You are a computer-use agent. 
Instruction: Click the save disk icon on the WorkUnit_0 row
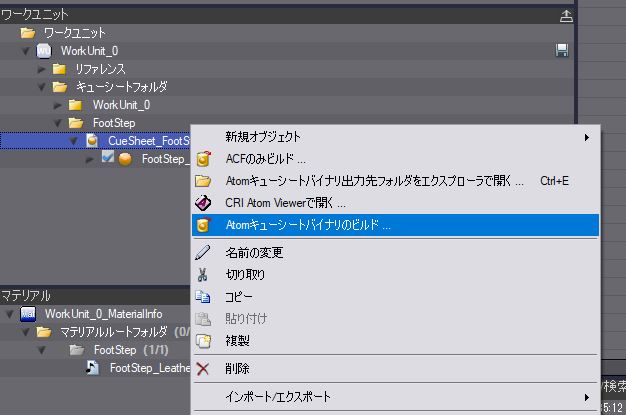click(562, 50)
